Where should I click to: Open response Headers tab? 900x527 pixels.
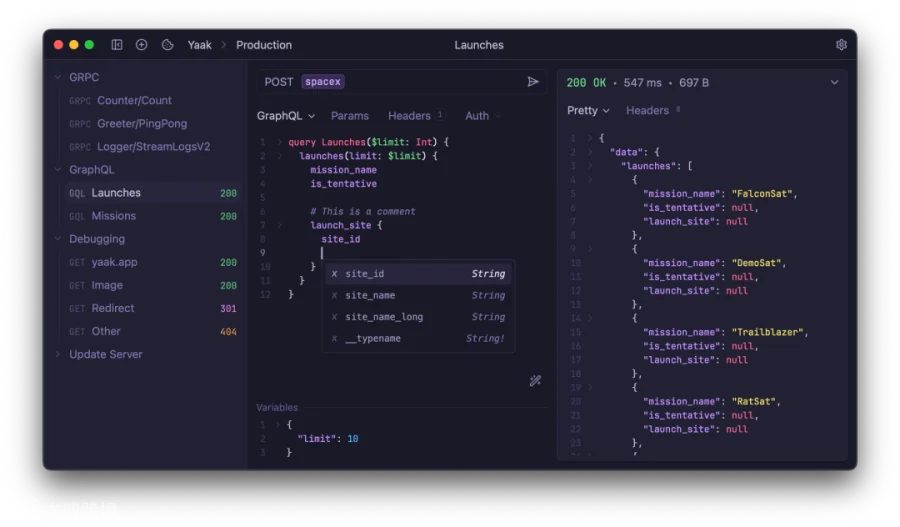pyautogui.click(x=647, y=110)
